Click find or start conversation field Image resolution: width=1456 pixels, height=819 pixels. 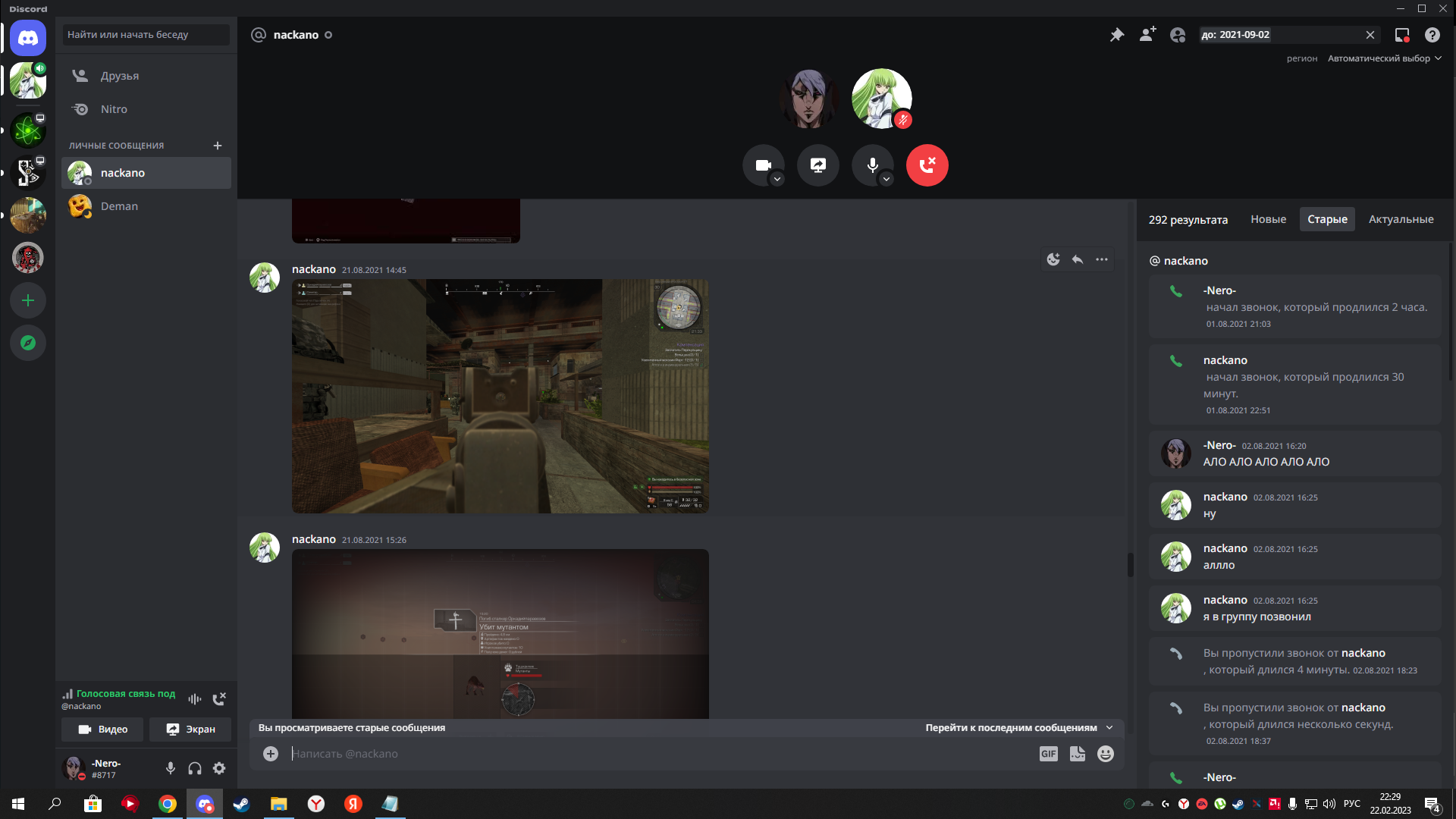[x=146, y=35]
